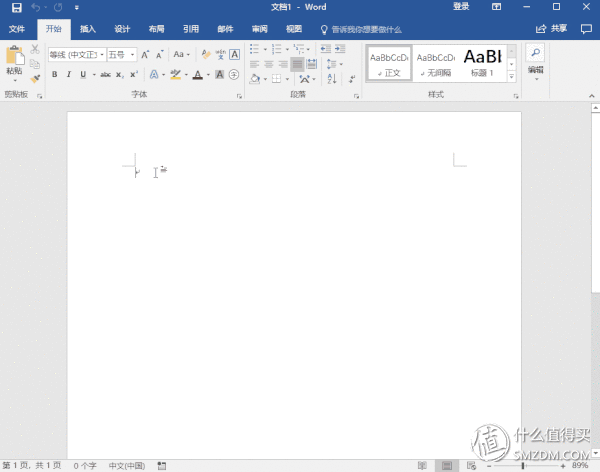Screen dimensions: 600x472
Task: Cut selection with the scissors icon
Action: (35, 49)
